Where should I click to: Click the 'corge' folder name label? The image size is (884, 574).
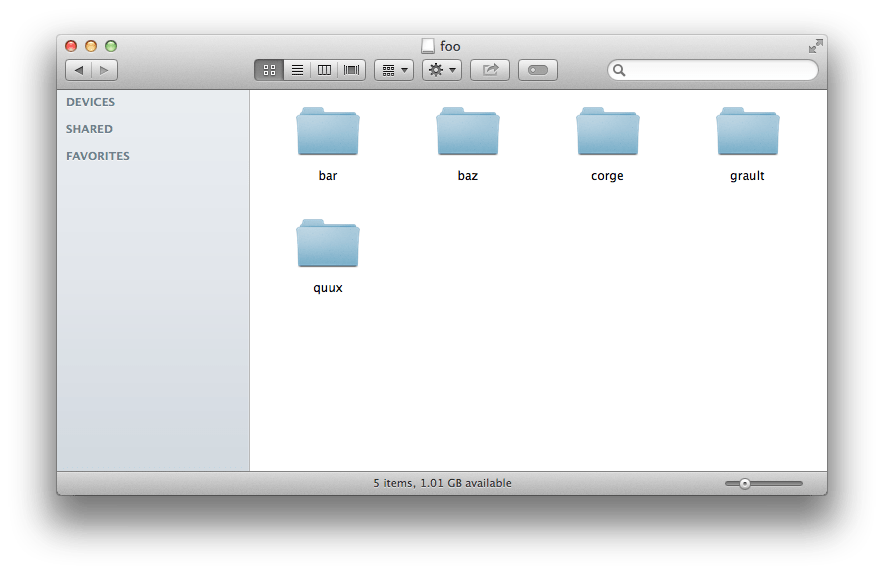coord(607,176)
